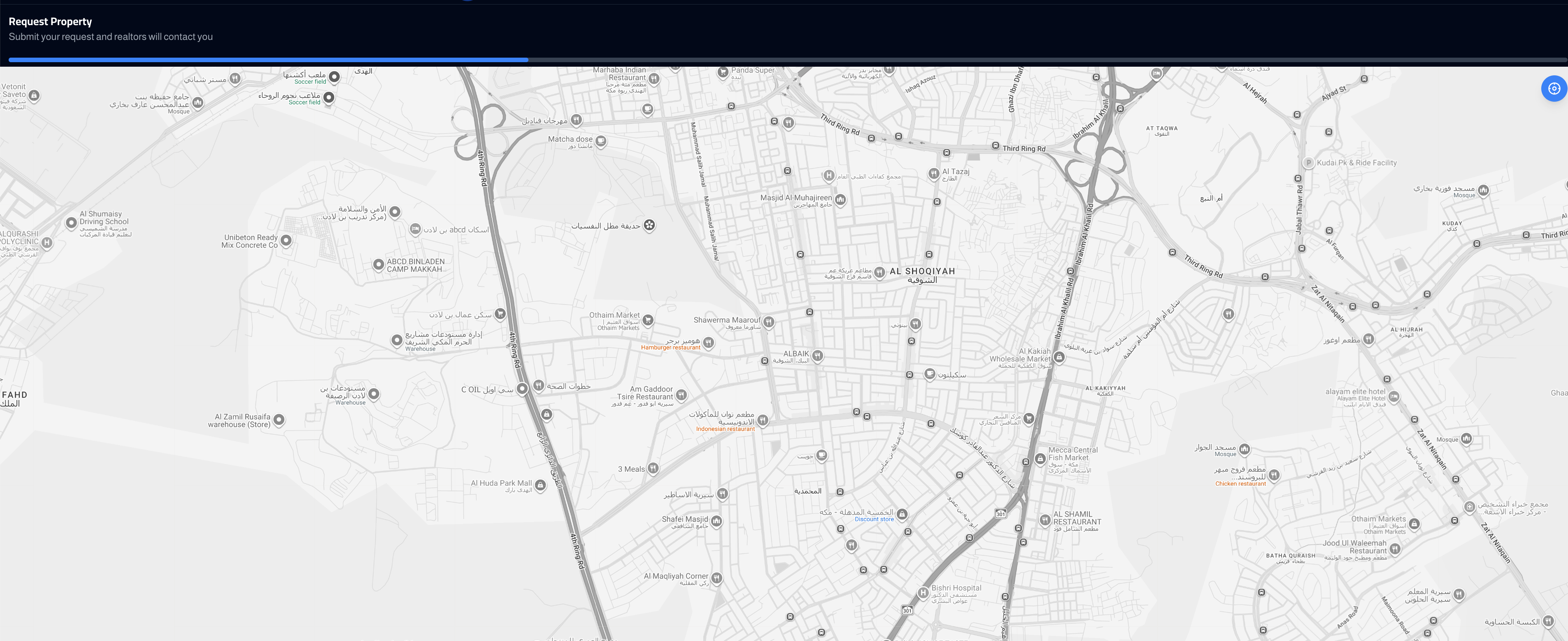Click the Unibeton Ready Mix Concrete marker
Viewport: 1568px width, 641px height.
tap(286, 240)
